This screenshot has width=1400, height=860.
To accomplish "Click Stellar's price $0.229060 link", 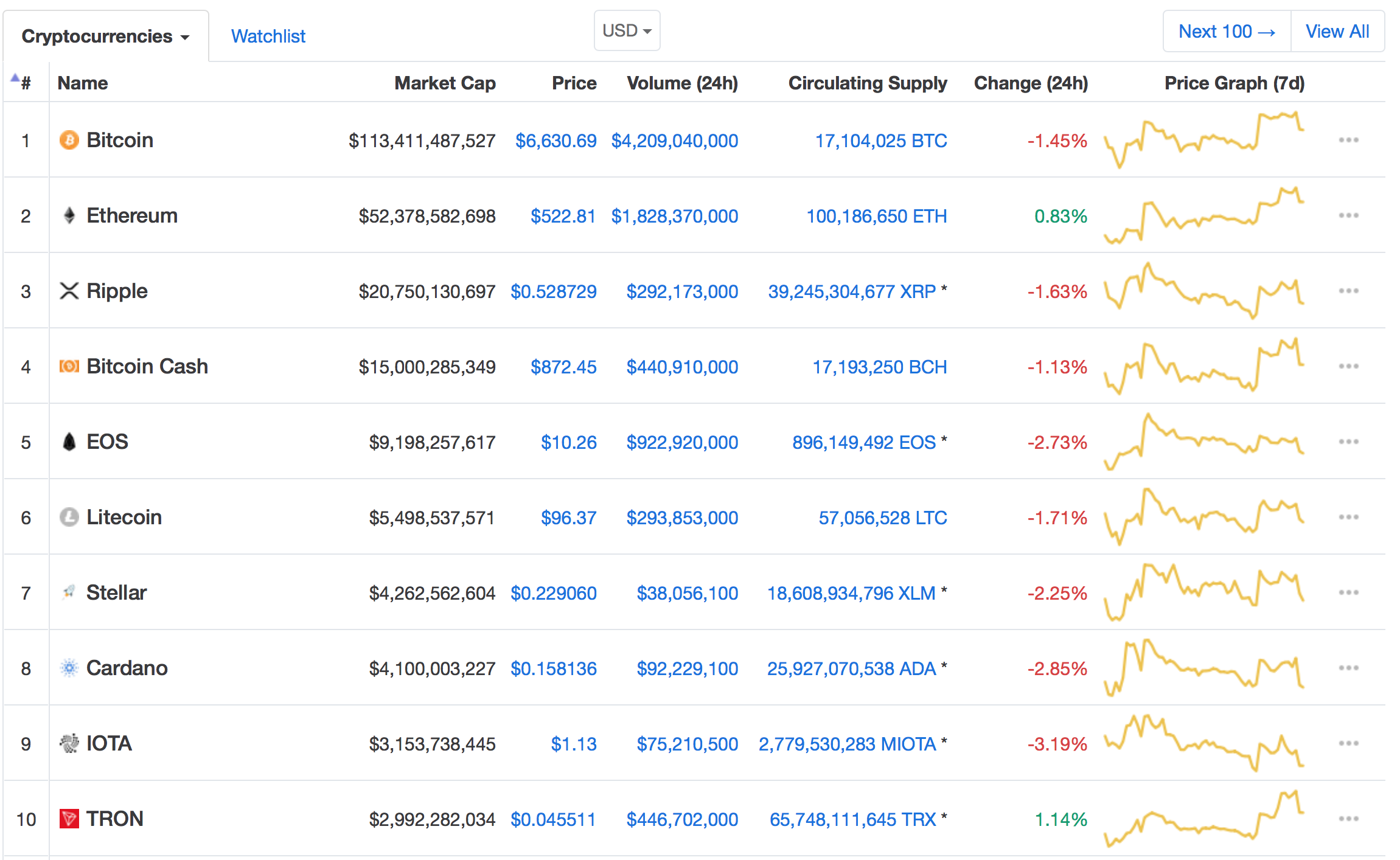I will point(553,593).
